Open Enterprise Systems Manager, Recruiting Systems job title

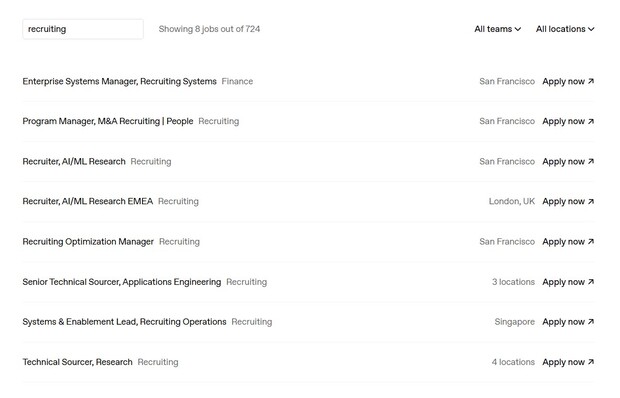click(119, 81)
